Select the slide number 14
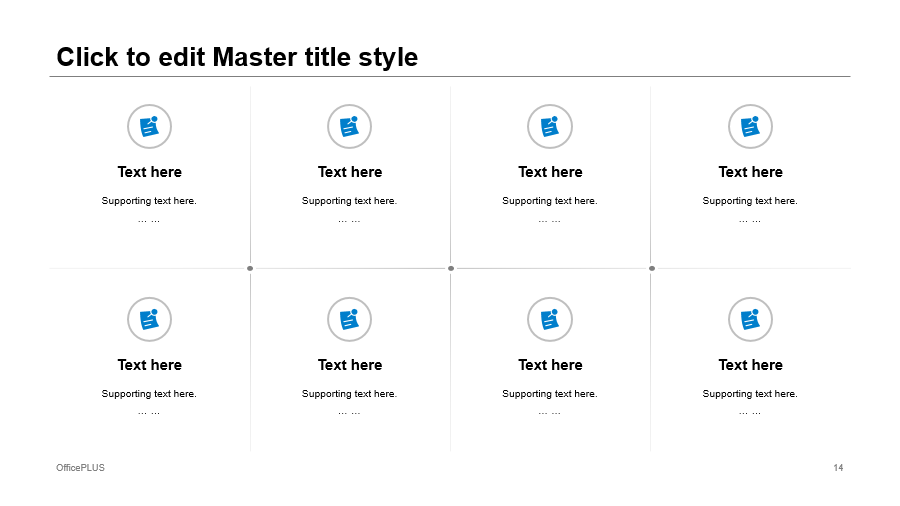 (838, 468)
